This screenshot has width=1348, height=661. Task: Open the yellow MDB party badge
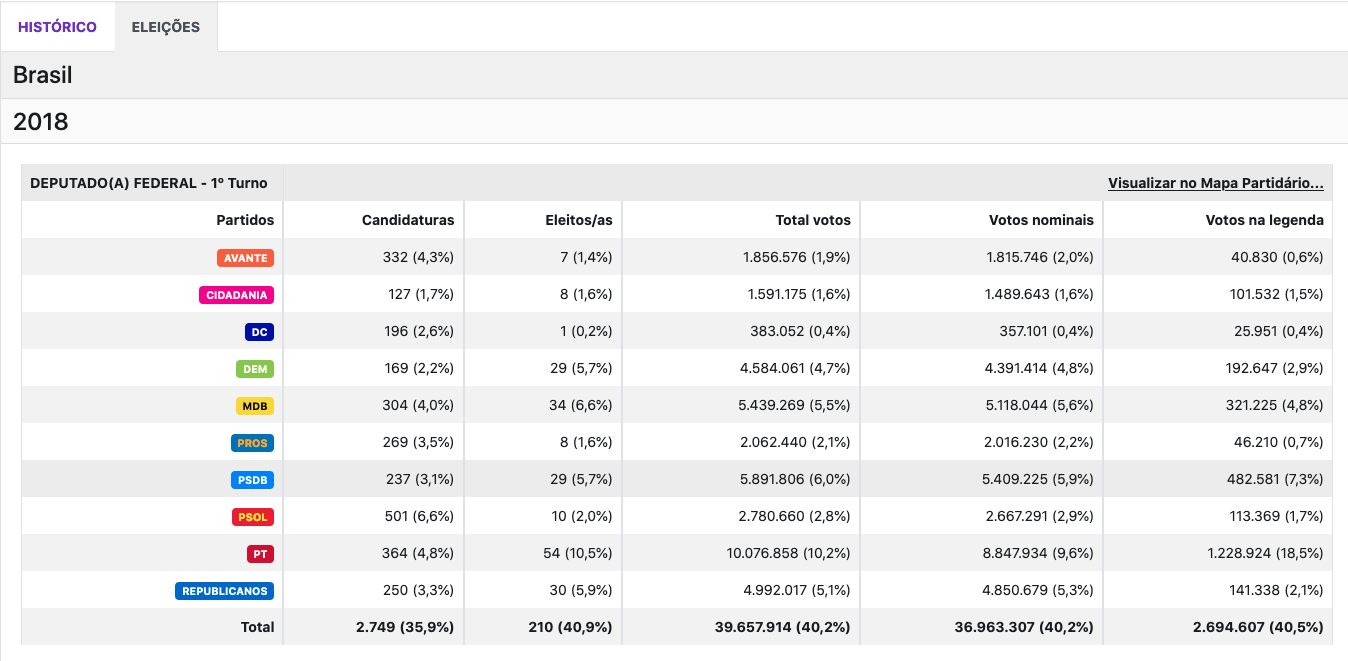click(x=255, y=406)
